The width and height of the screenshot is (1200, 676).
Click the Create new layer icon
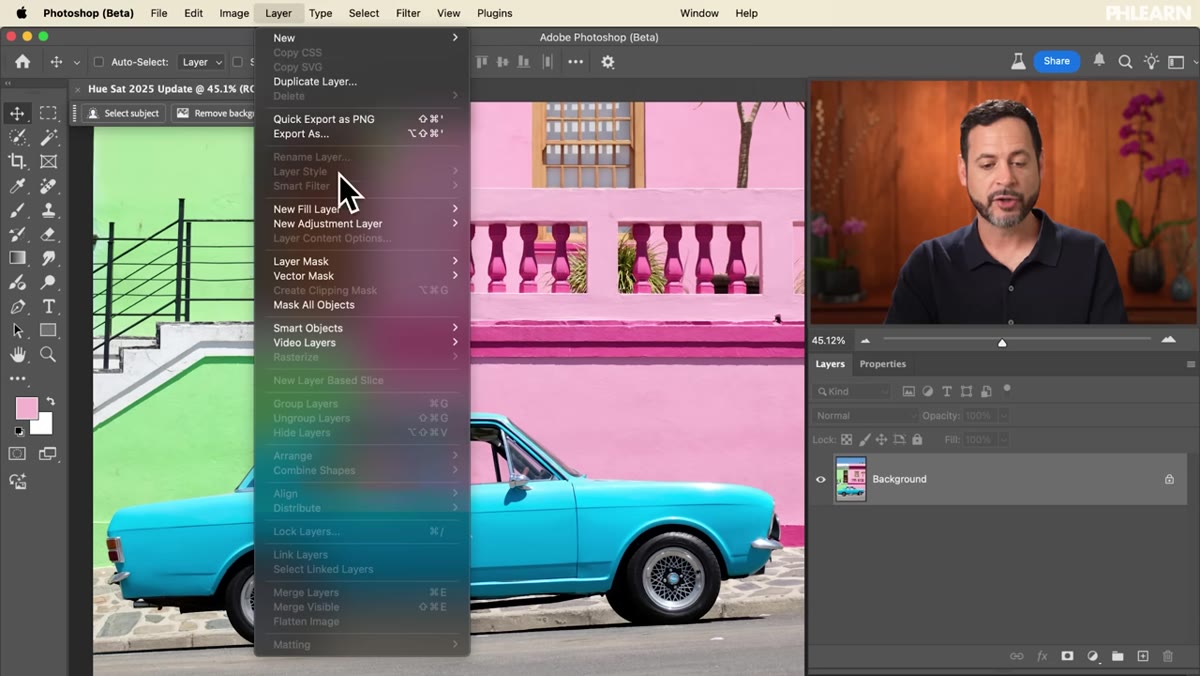[x=1143, y=656]
